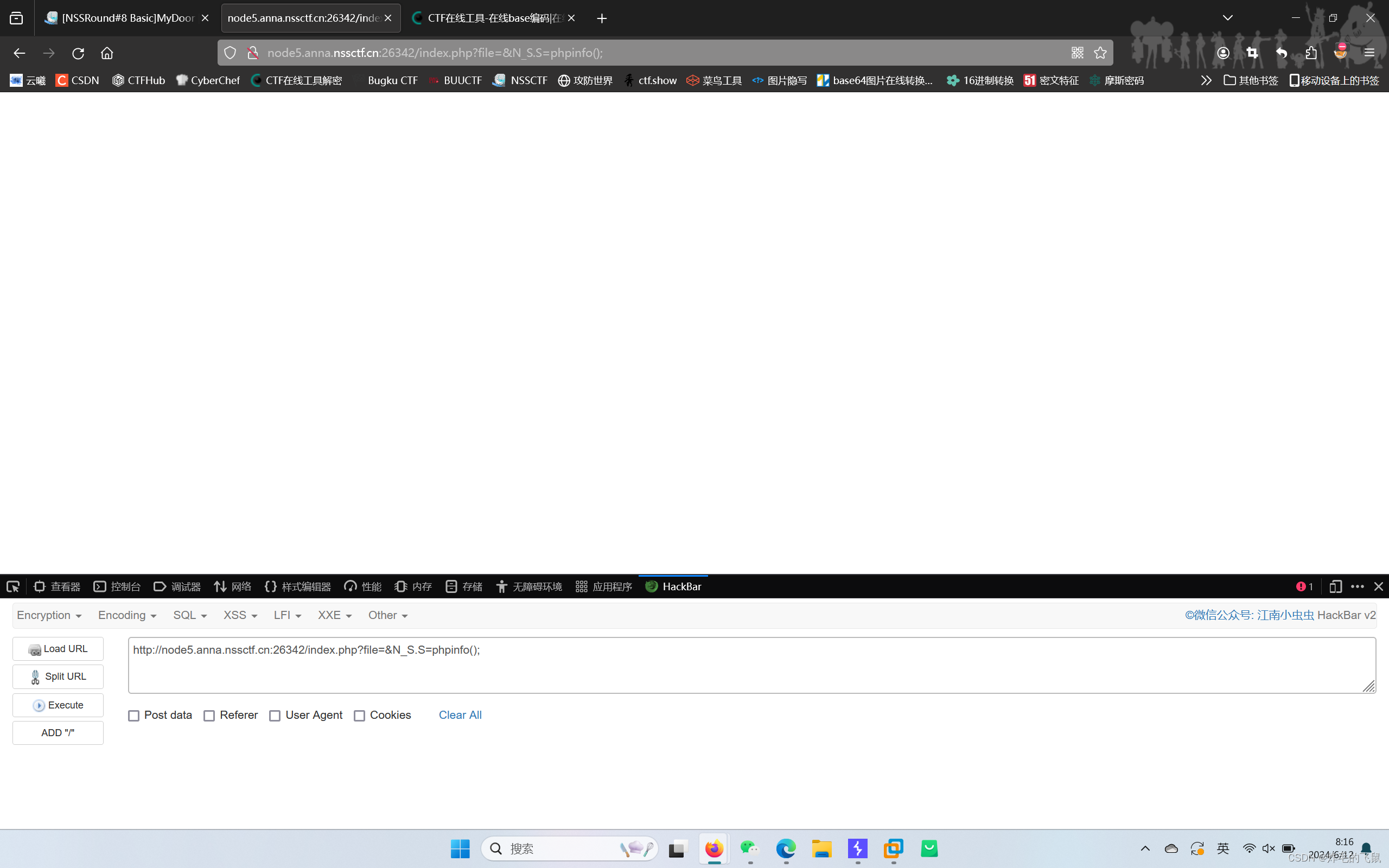Enable the Post data checkbox

pos(133,716)
